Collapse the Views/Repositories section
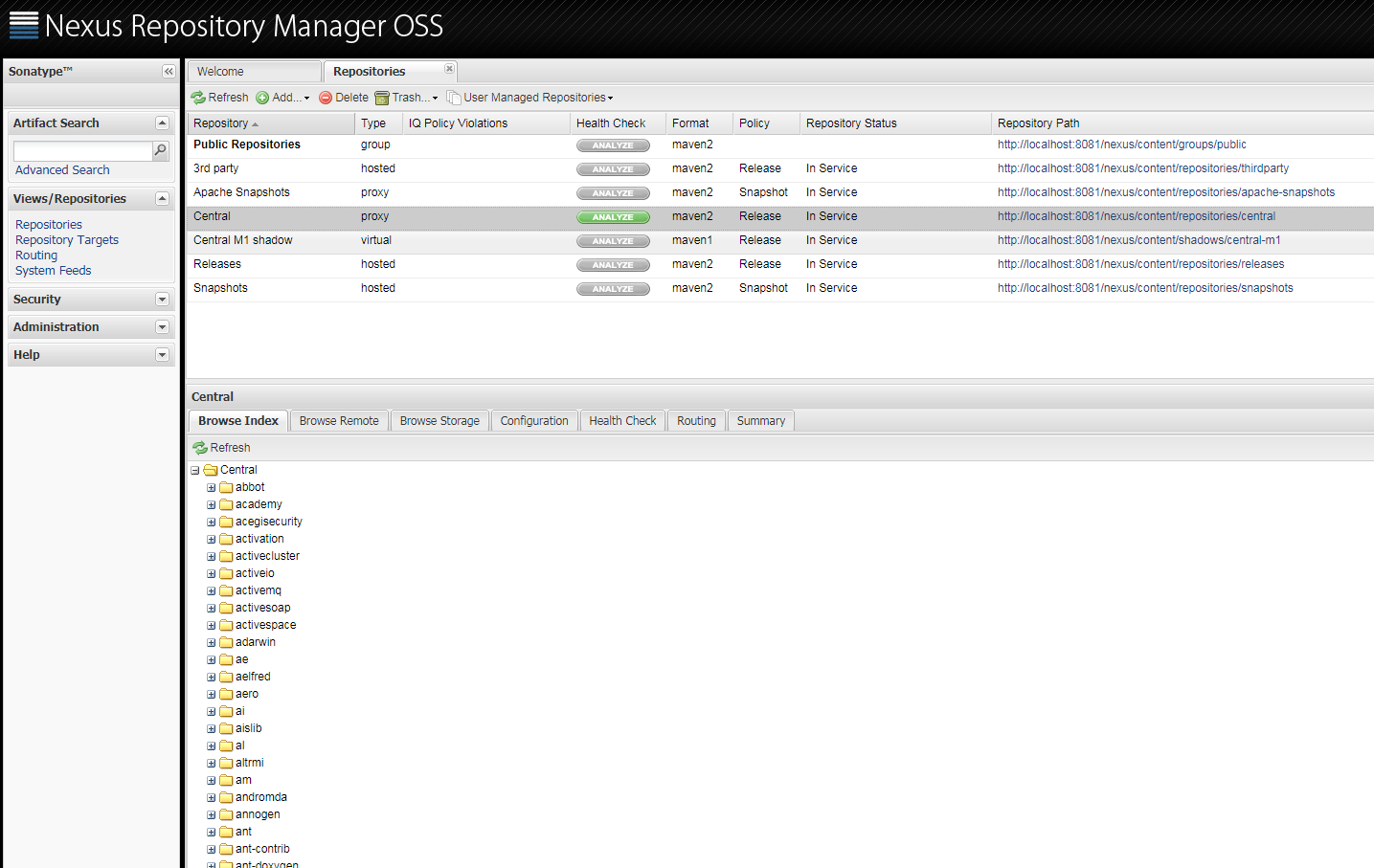This screenshot has height=868, width=1374. point(162,199)
